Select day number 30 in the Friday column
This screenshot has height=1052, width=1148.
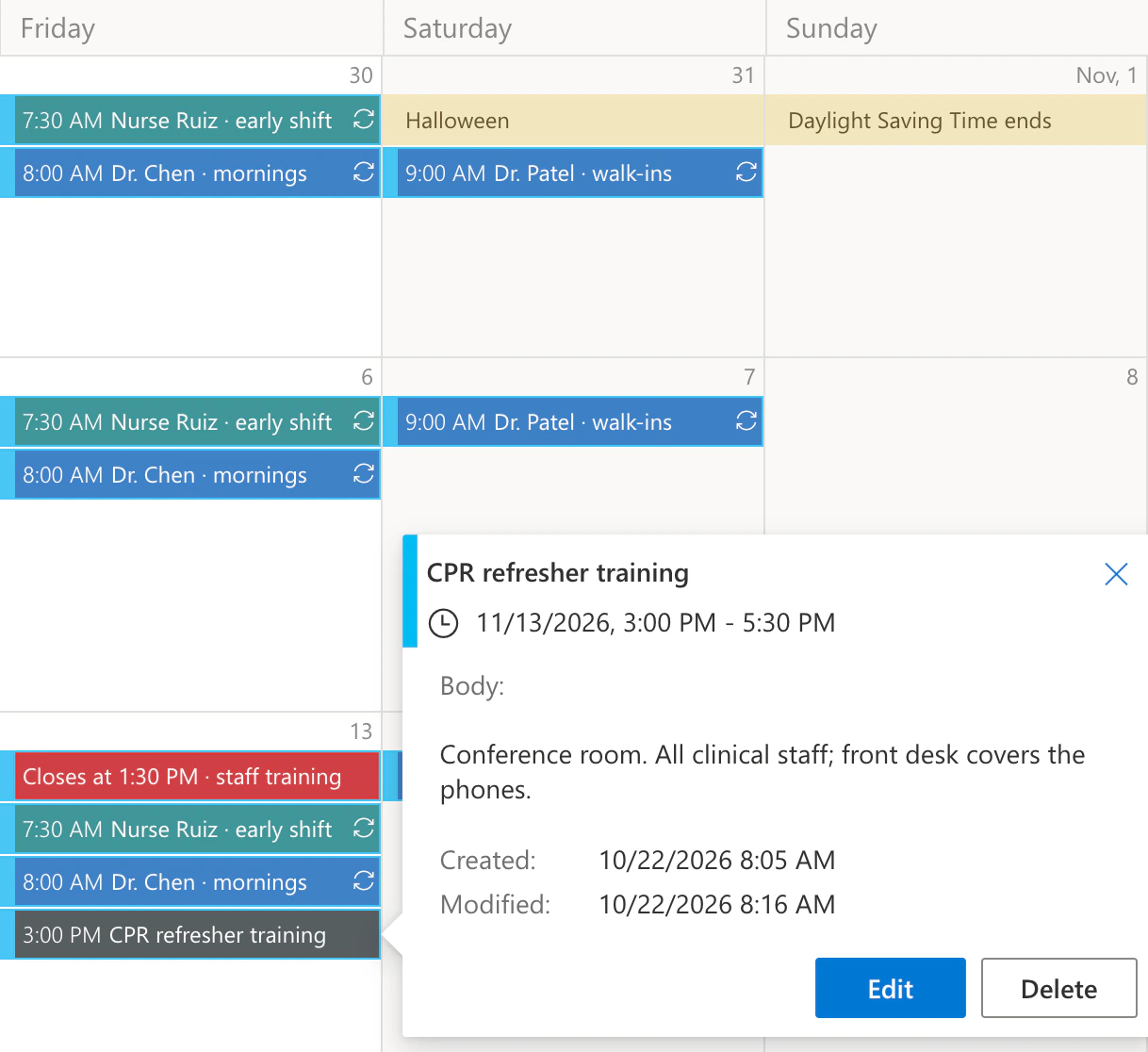pos(361,75)
